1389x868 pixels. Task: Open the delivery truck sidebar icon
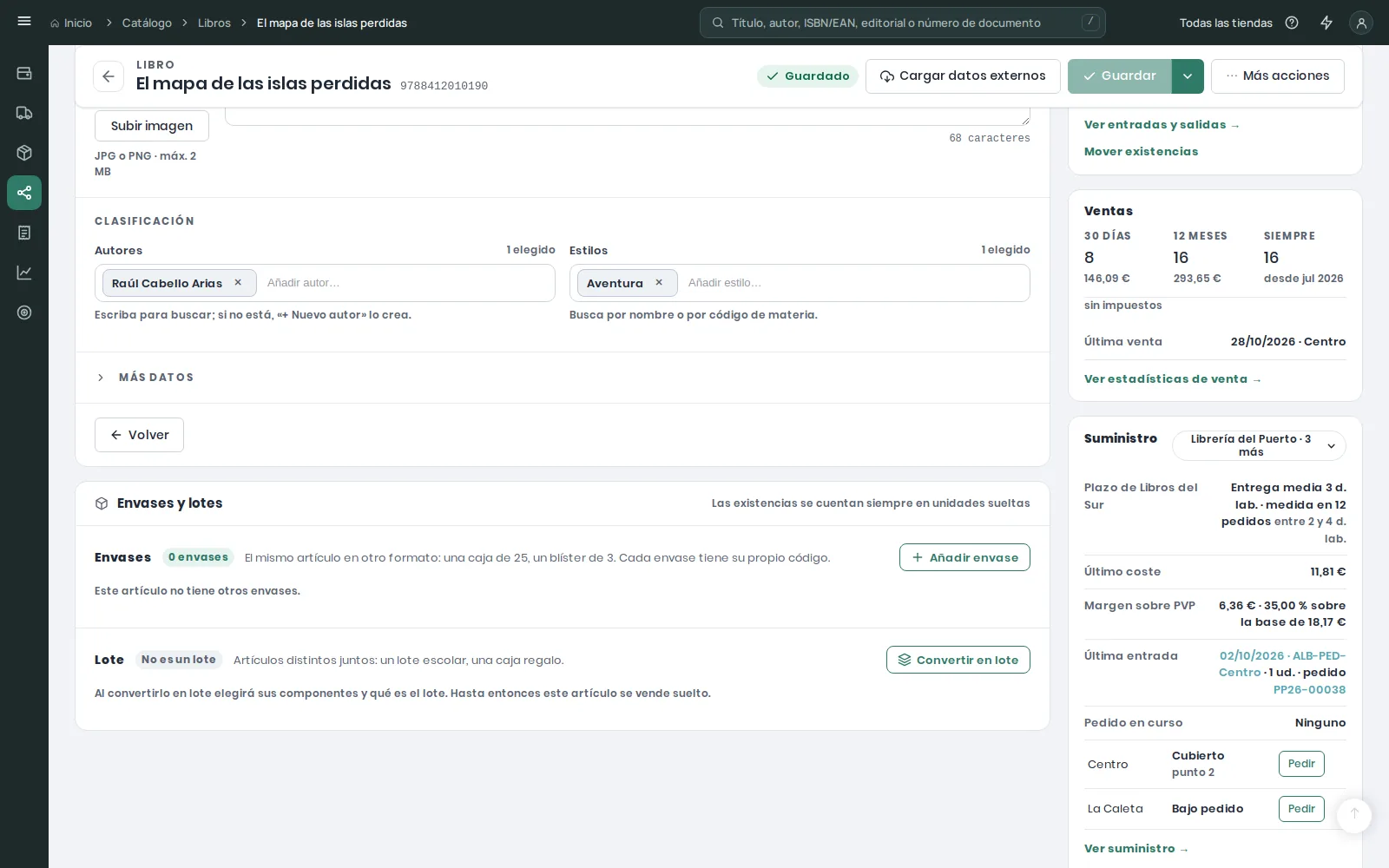click(x=24, y=113)
